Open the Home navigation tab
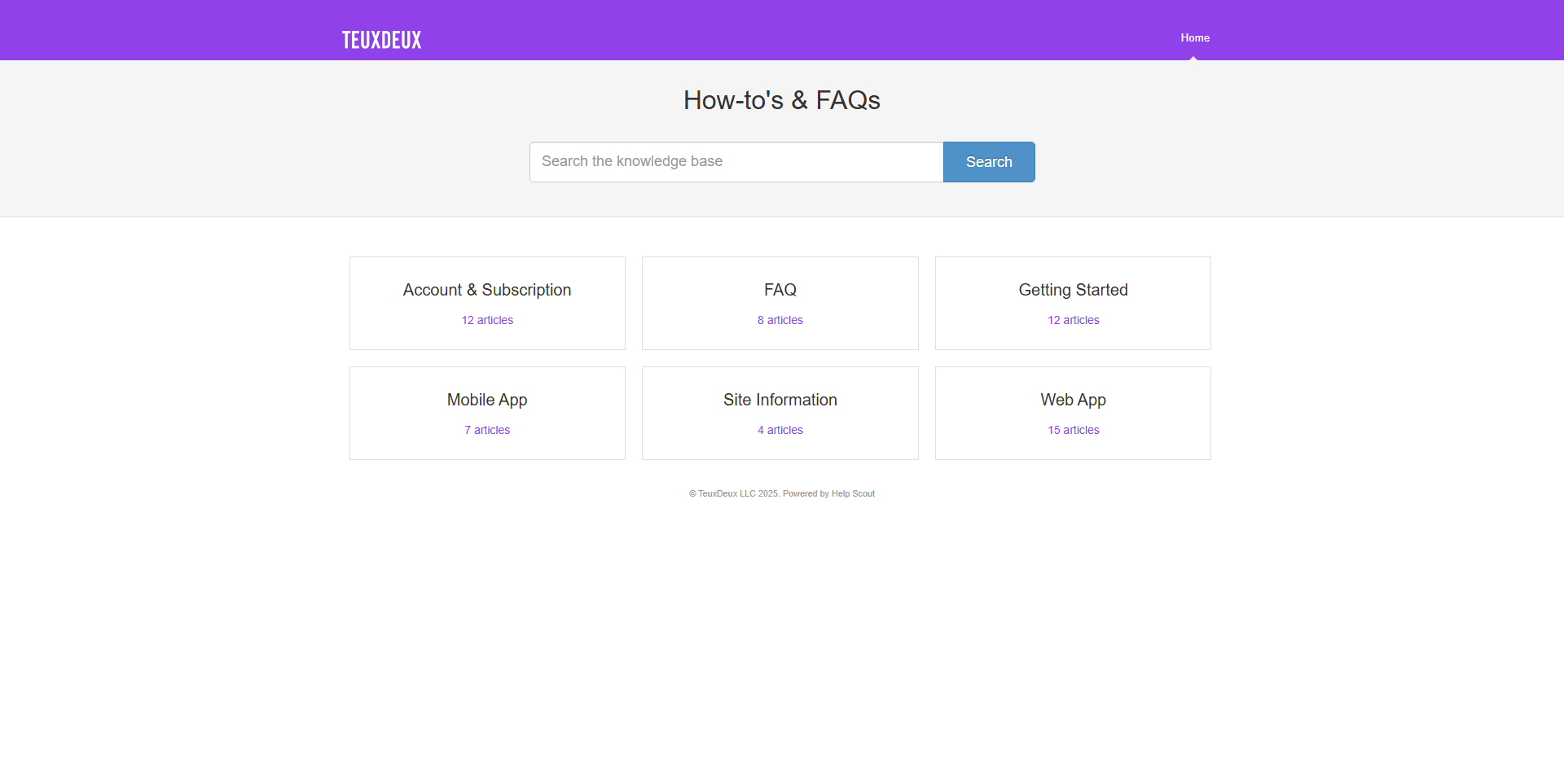 click(x=1194, y=38)
